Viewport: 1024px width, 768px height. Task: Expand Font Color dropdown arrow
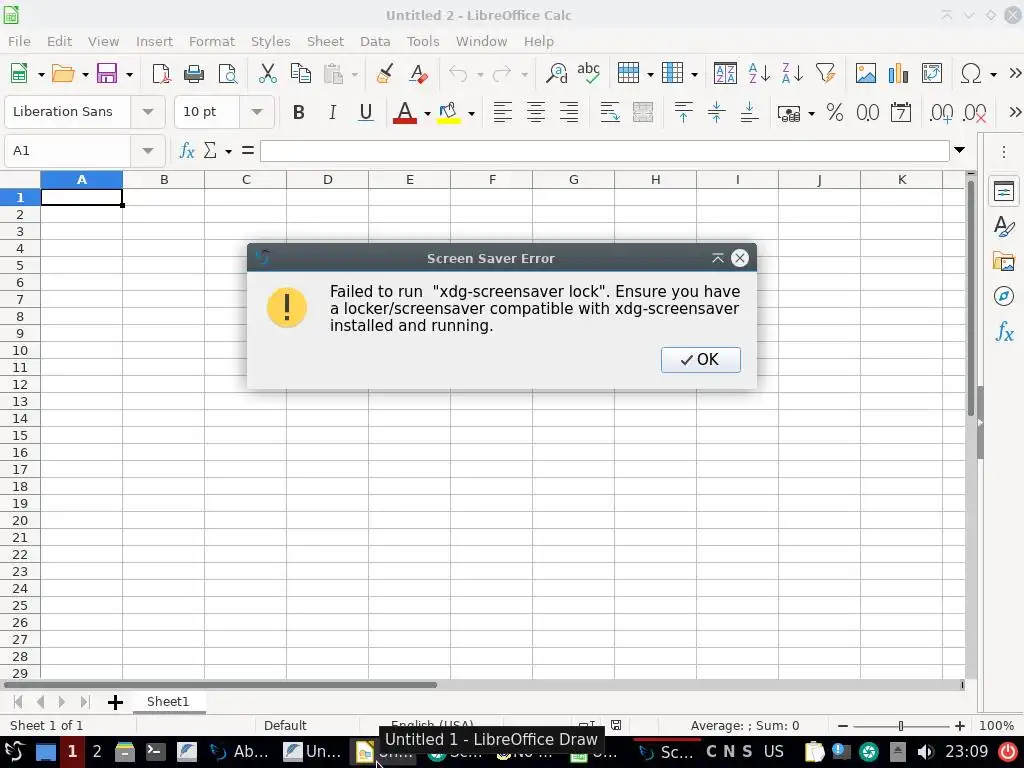pos(427,114)
